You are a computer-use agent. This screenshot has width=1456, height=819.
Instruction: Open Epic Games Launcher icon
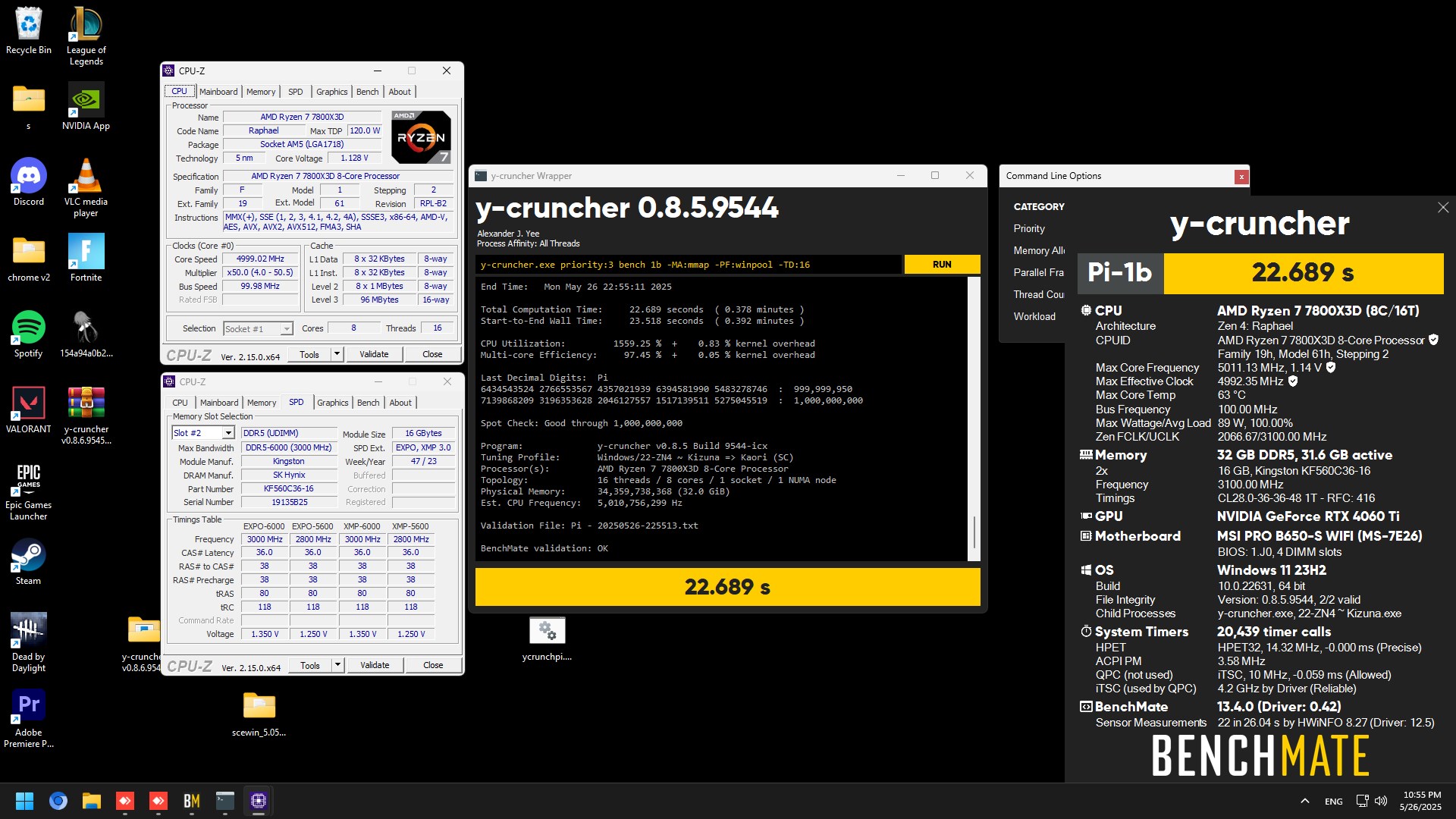[29, 491]
